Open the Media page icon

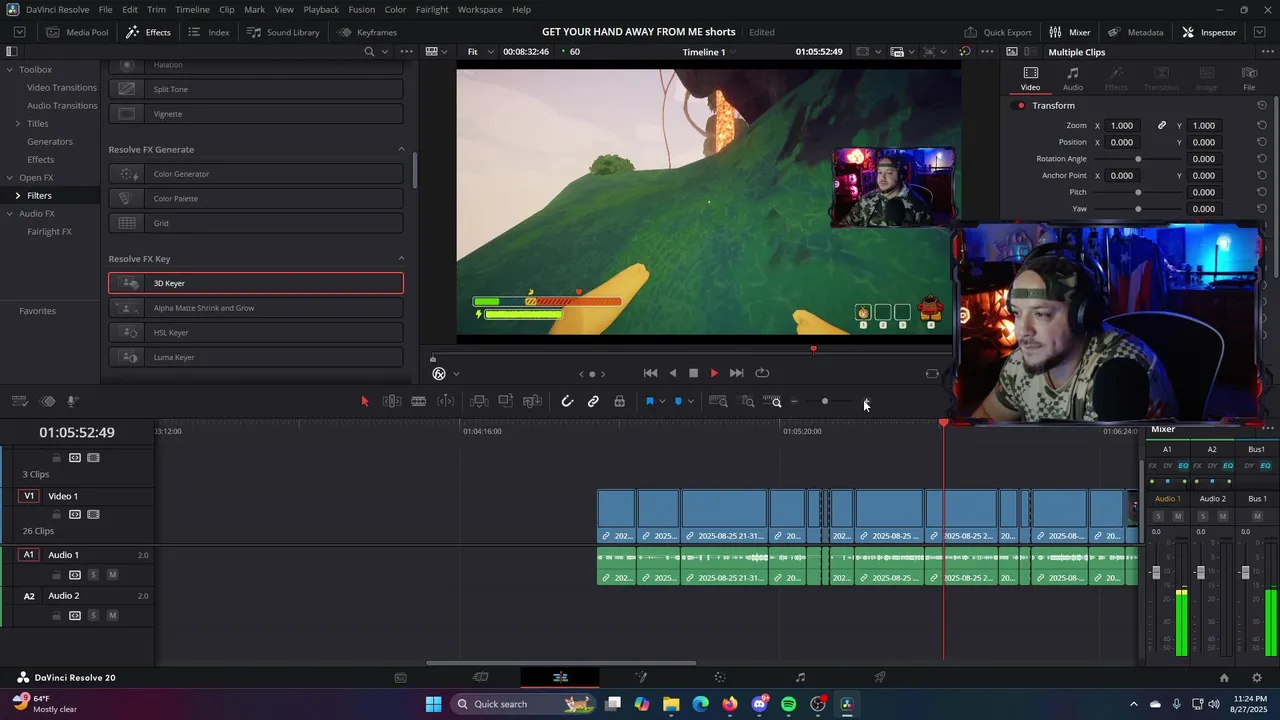(400, 677)
